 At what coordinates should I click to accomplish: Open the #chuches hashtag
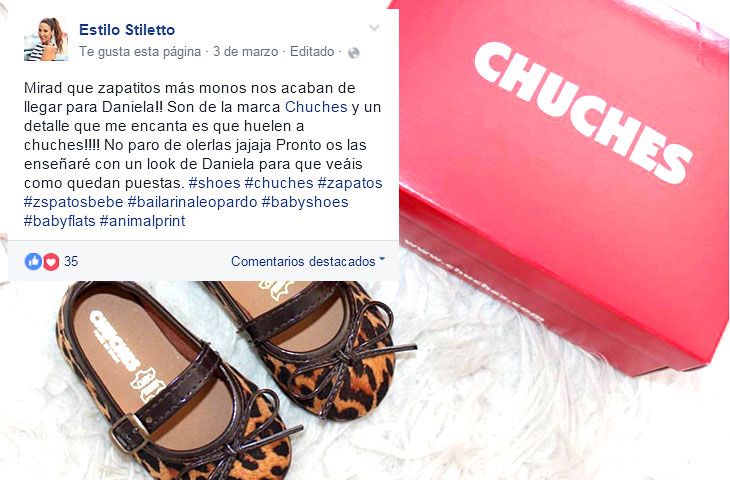(279, 183)
